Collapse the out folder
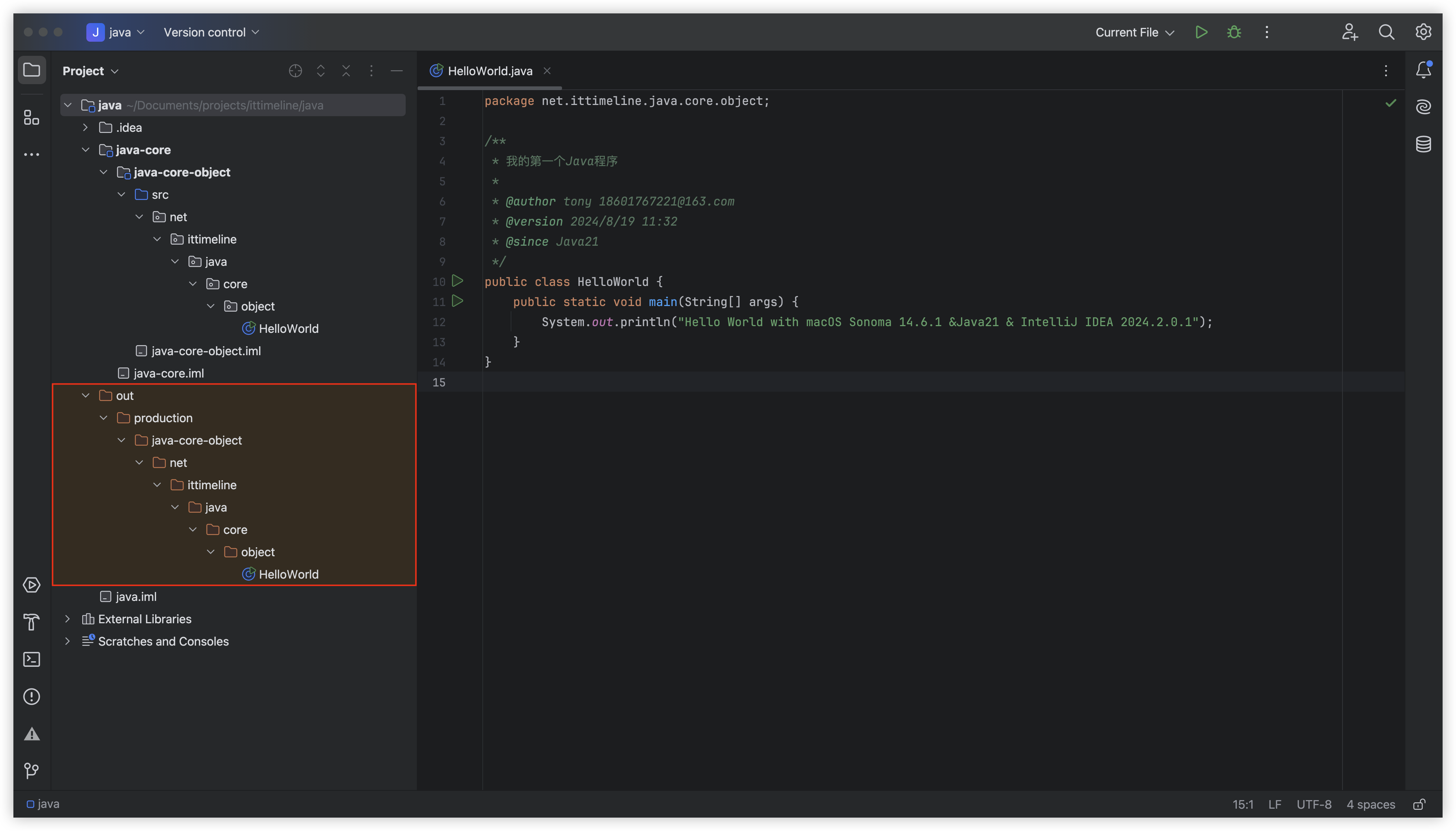Screen dimensions: 1456x831 (86, 395)
